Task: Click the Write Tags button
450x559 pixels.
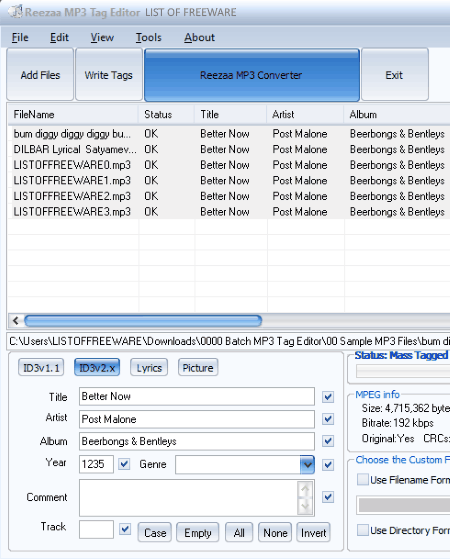Action: pyautogui.click(x=109, y=75)
